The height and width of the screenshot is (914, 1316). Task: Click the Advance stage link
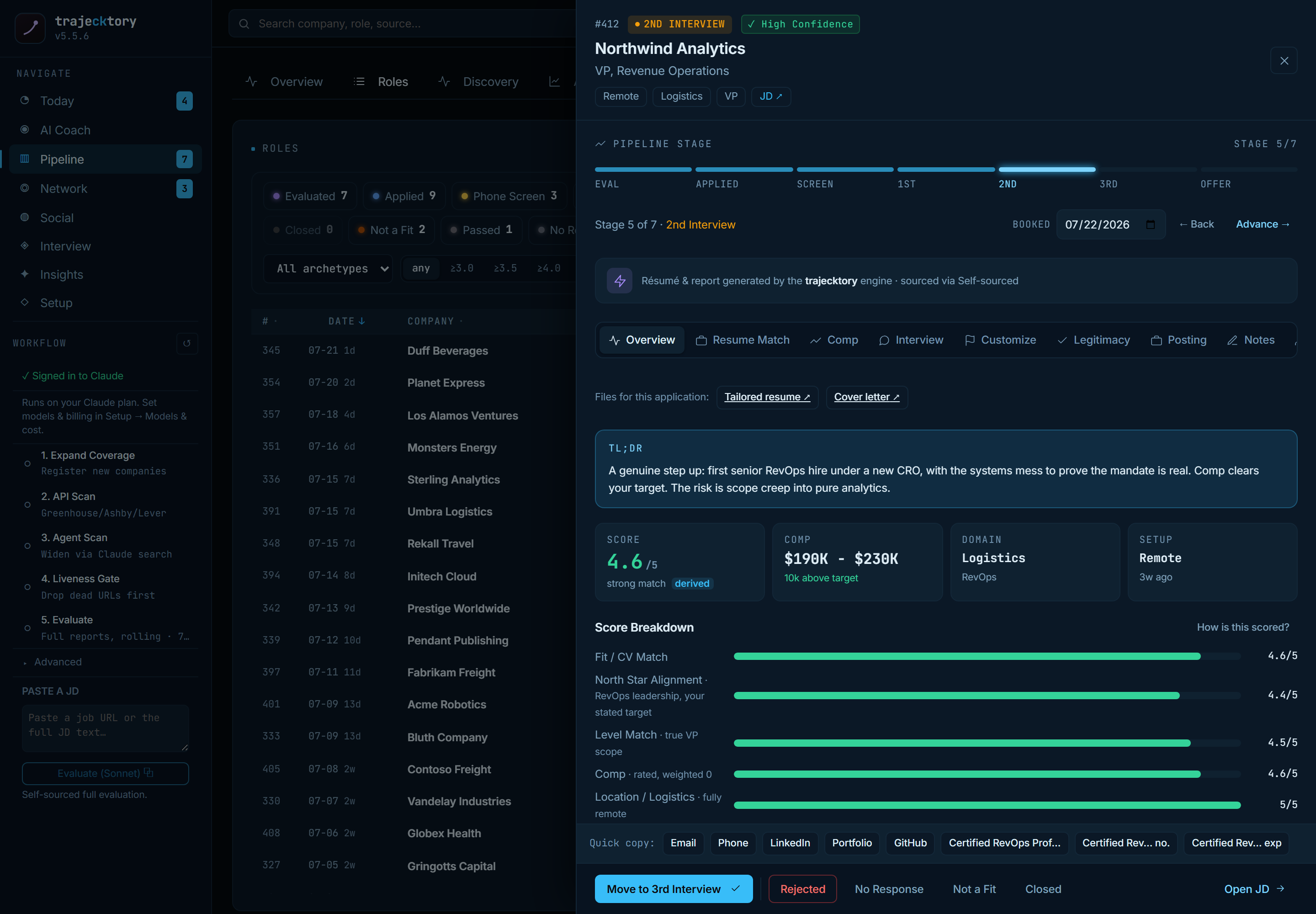(x=1263, y=224)
